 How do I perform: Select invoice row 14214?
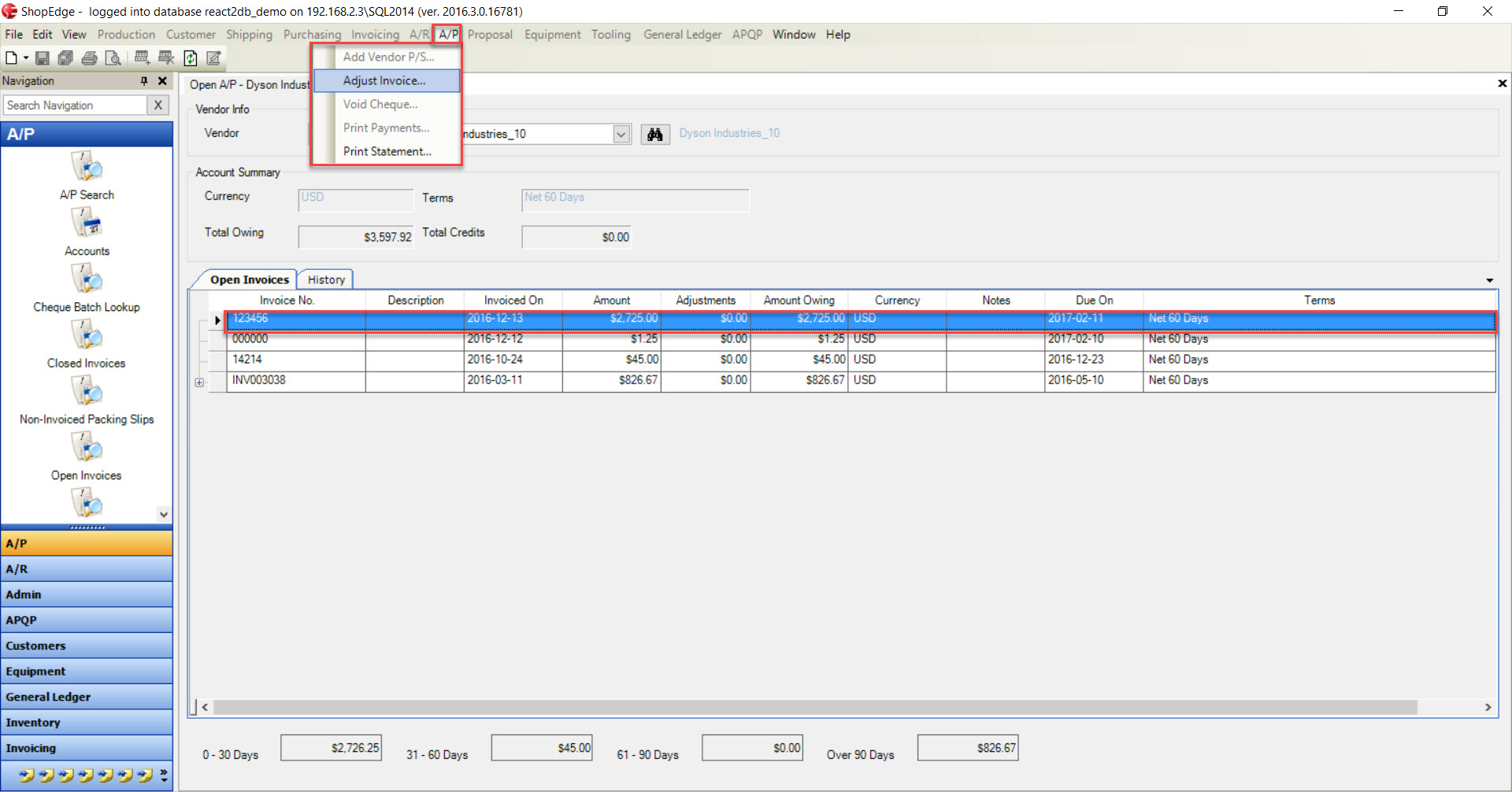(862, 359)
